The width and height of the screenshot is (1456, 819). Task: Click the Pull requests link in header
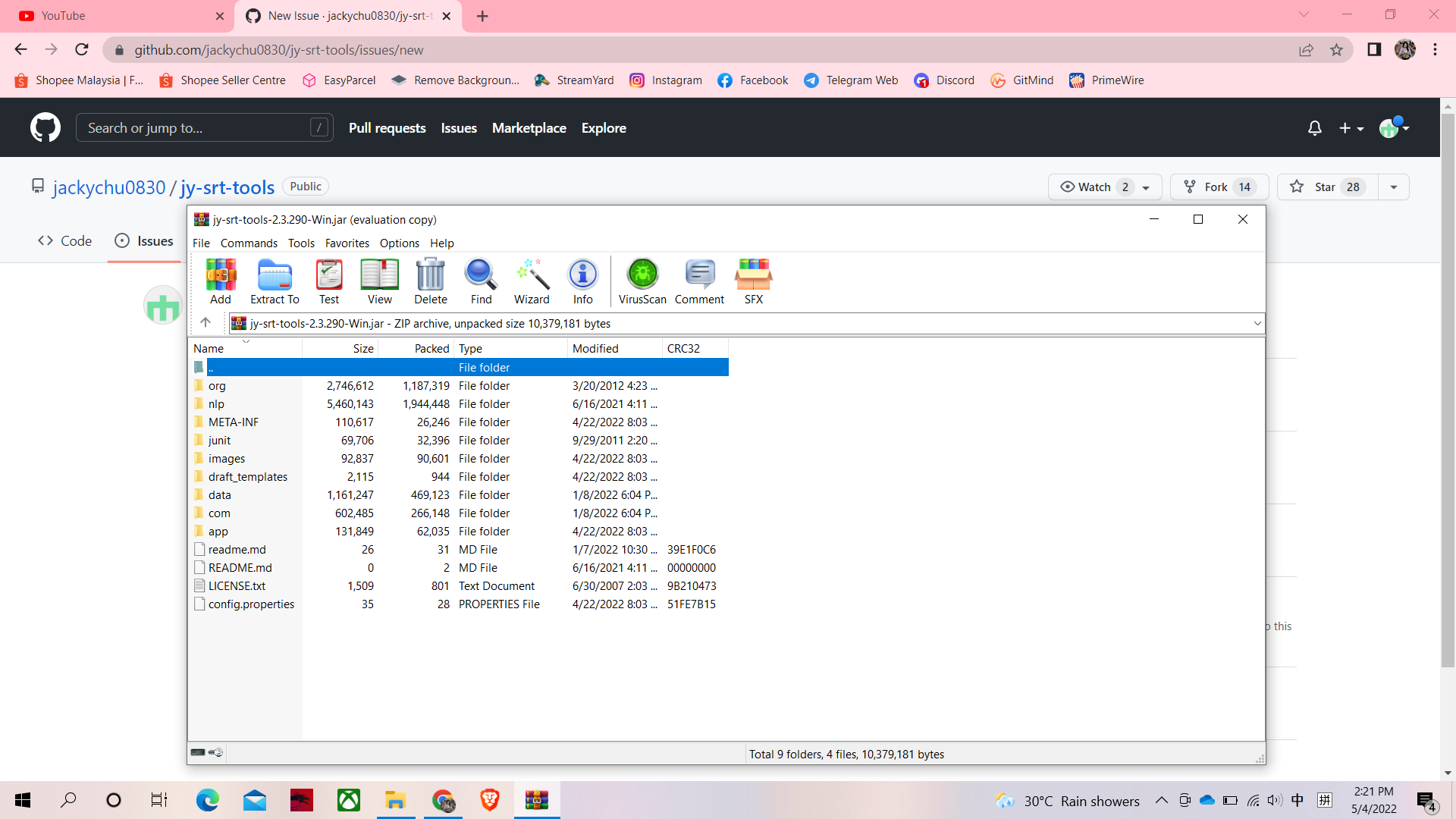(388, 128)
